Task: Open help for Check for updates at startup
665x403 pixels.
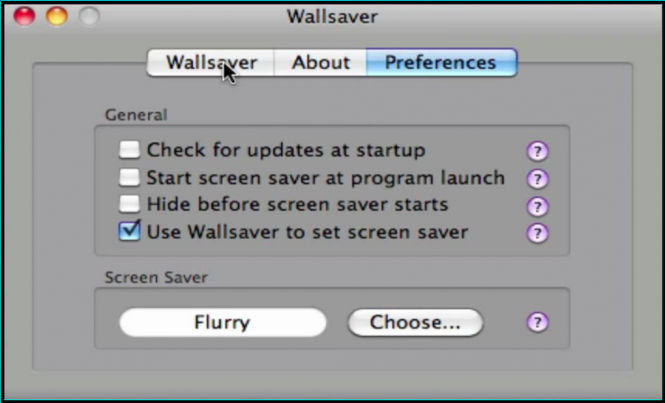Action: (538, 152)
